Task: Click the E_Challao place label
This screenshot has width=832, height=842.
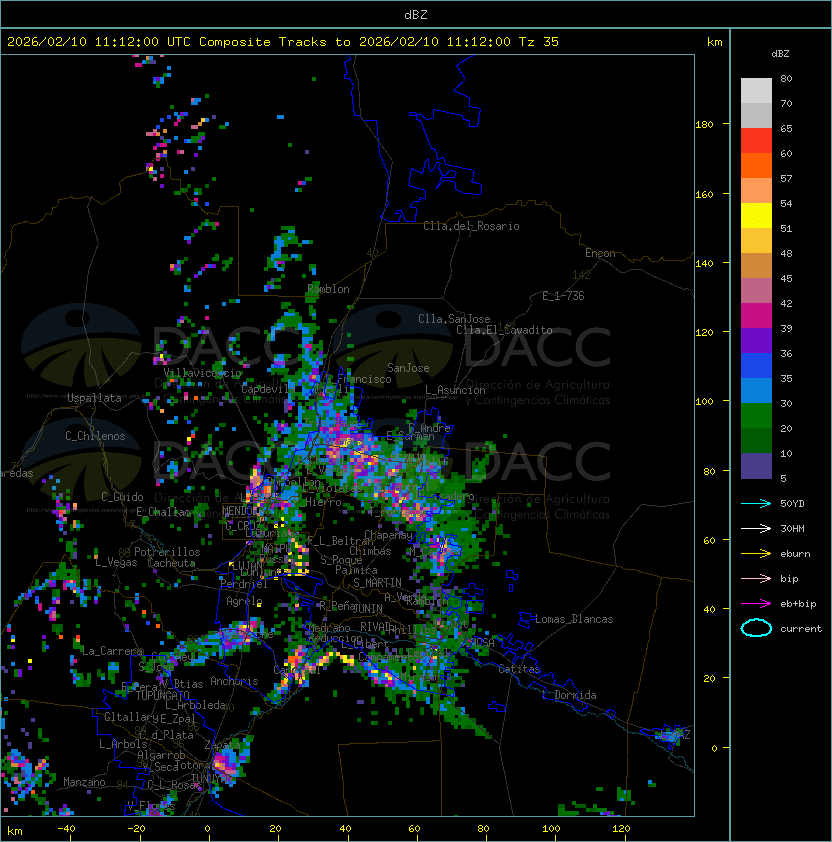Action: (x=163, y=512)
